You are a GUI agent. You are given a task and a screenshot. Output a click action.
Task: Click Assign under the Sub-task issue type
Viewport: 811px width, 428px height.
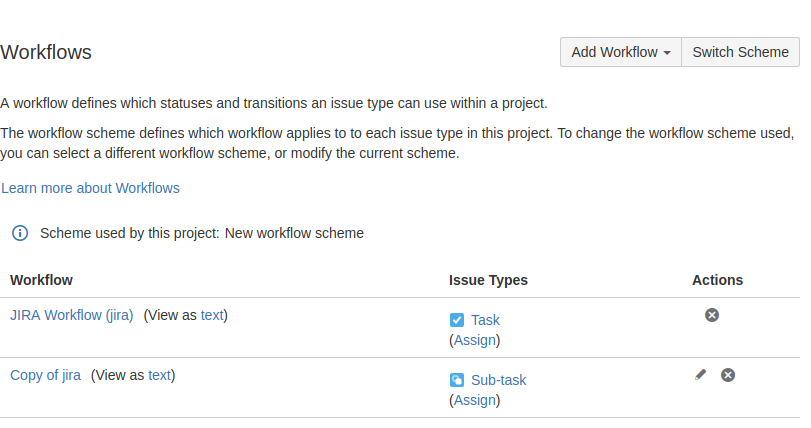click(x=475, y=400)
